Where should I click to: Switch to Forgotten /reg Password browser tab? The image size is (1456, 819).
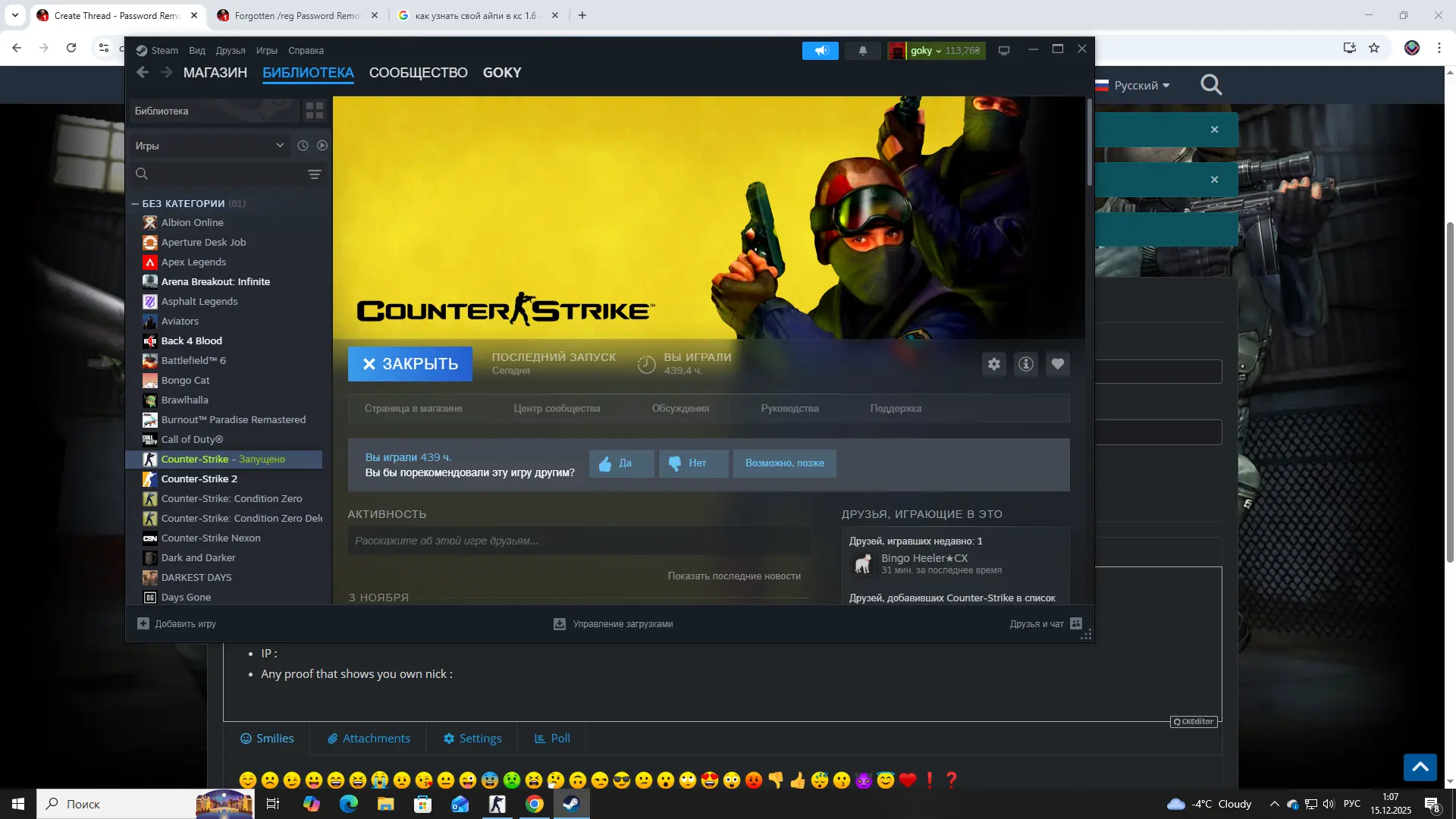[x=297, y=15]
